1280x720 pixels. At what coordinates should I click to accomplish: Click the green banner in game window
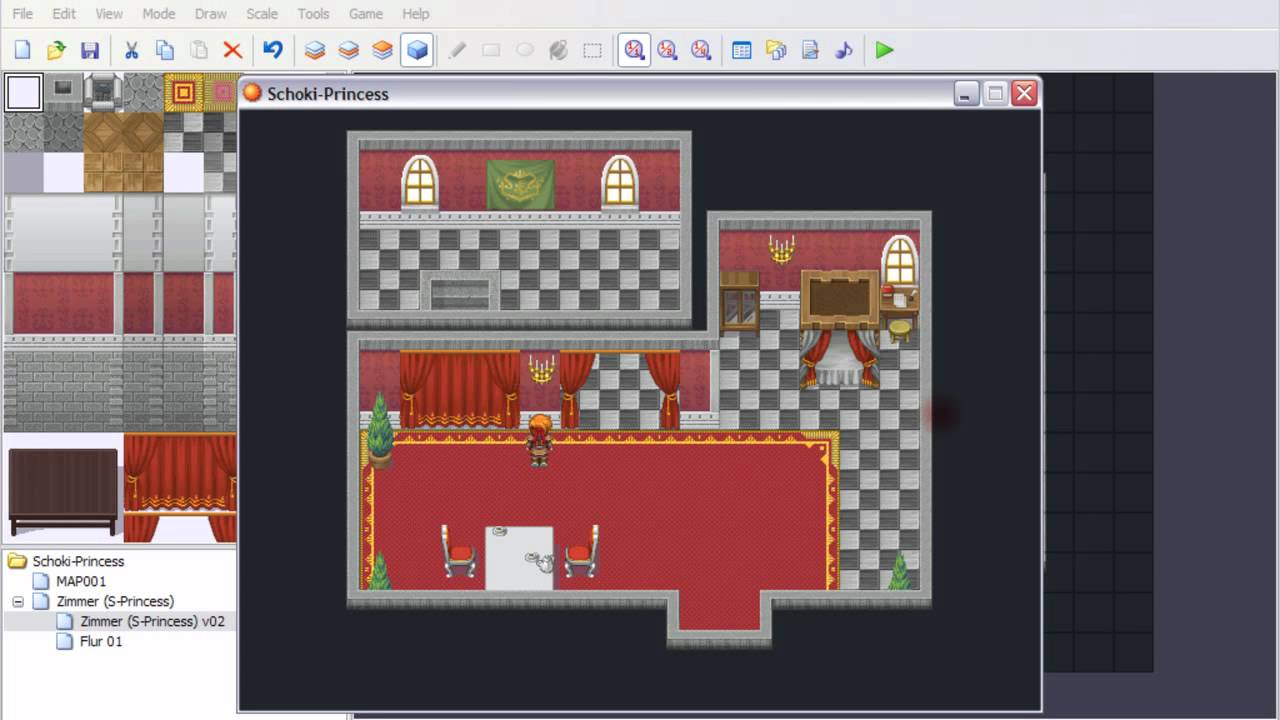click(x=520, y=184)
